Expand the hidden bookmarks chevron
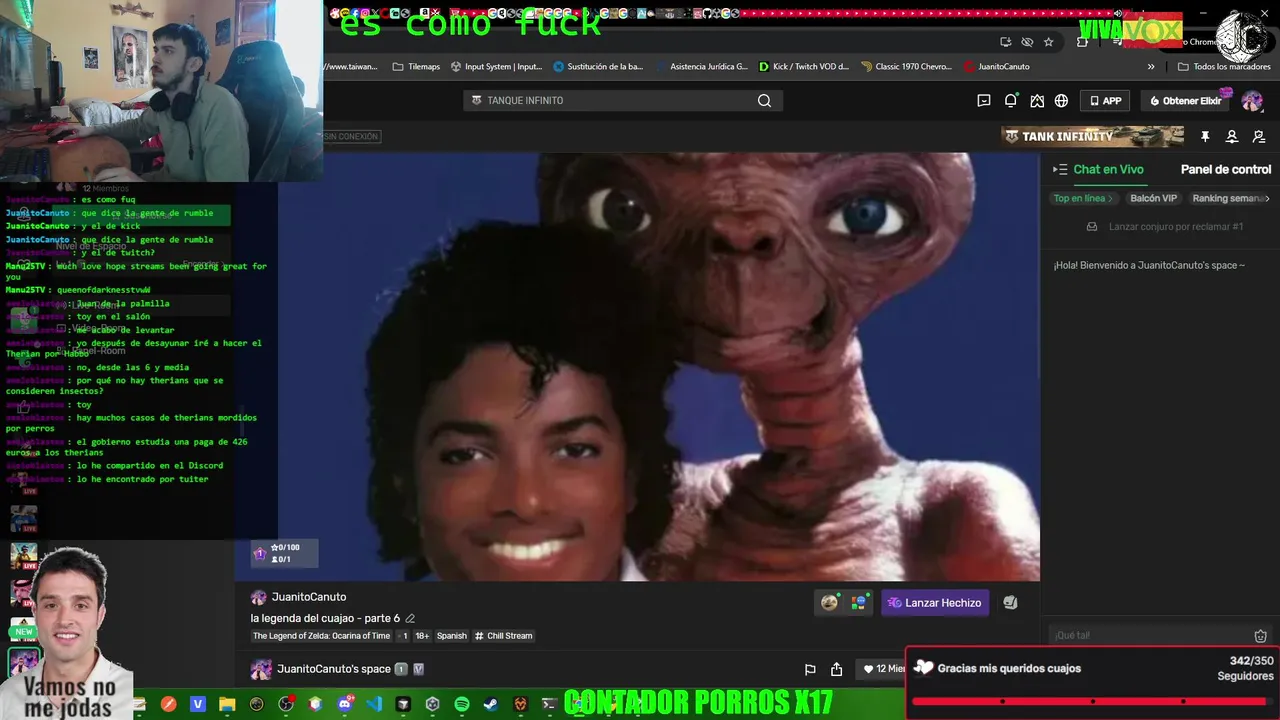 point(1151,67)
